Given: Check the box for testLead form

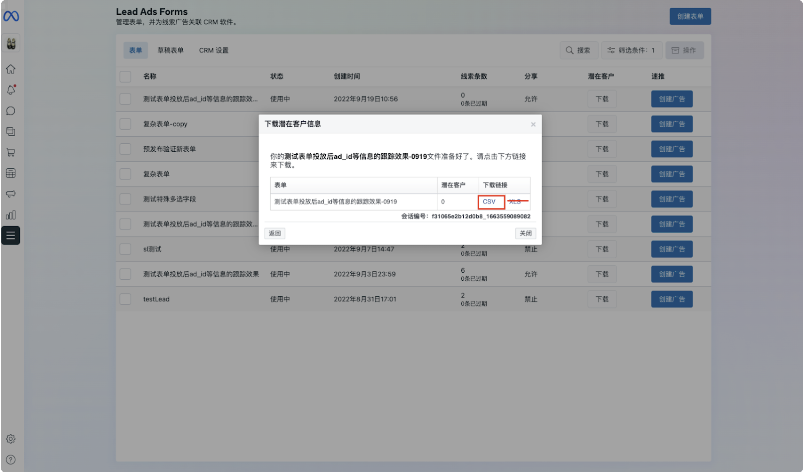Looking at the screenshot, I should (125, 298).
